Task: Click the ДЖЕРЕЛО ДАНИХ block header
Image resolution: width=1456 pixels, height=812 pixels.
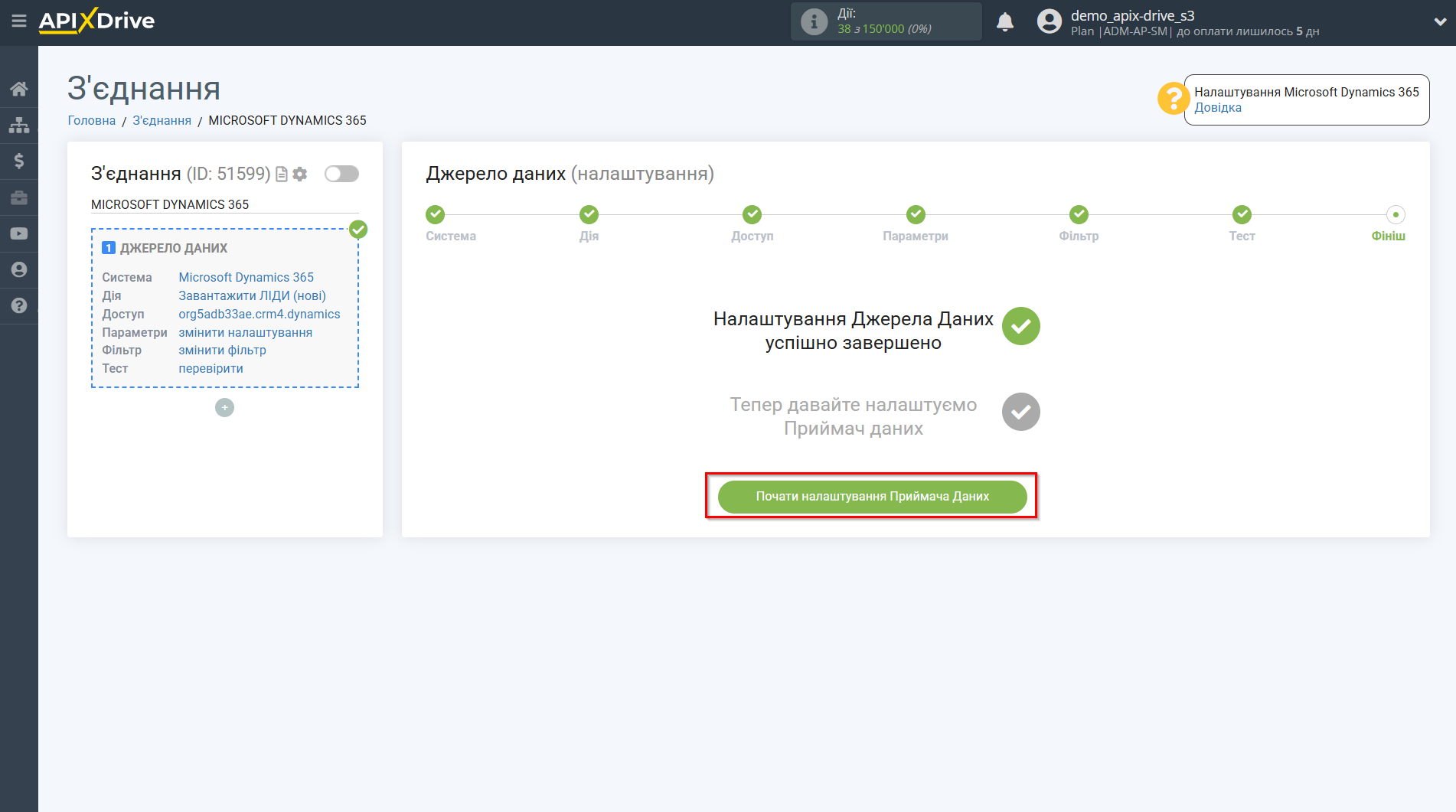Action: [174, 248]
